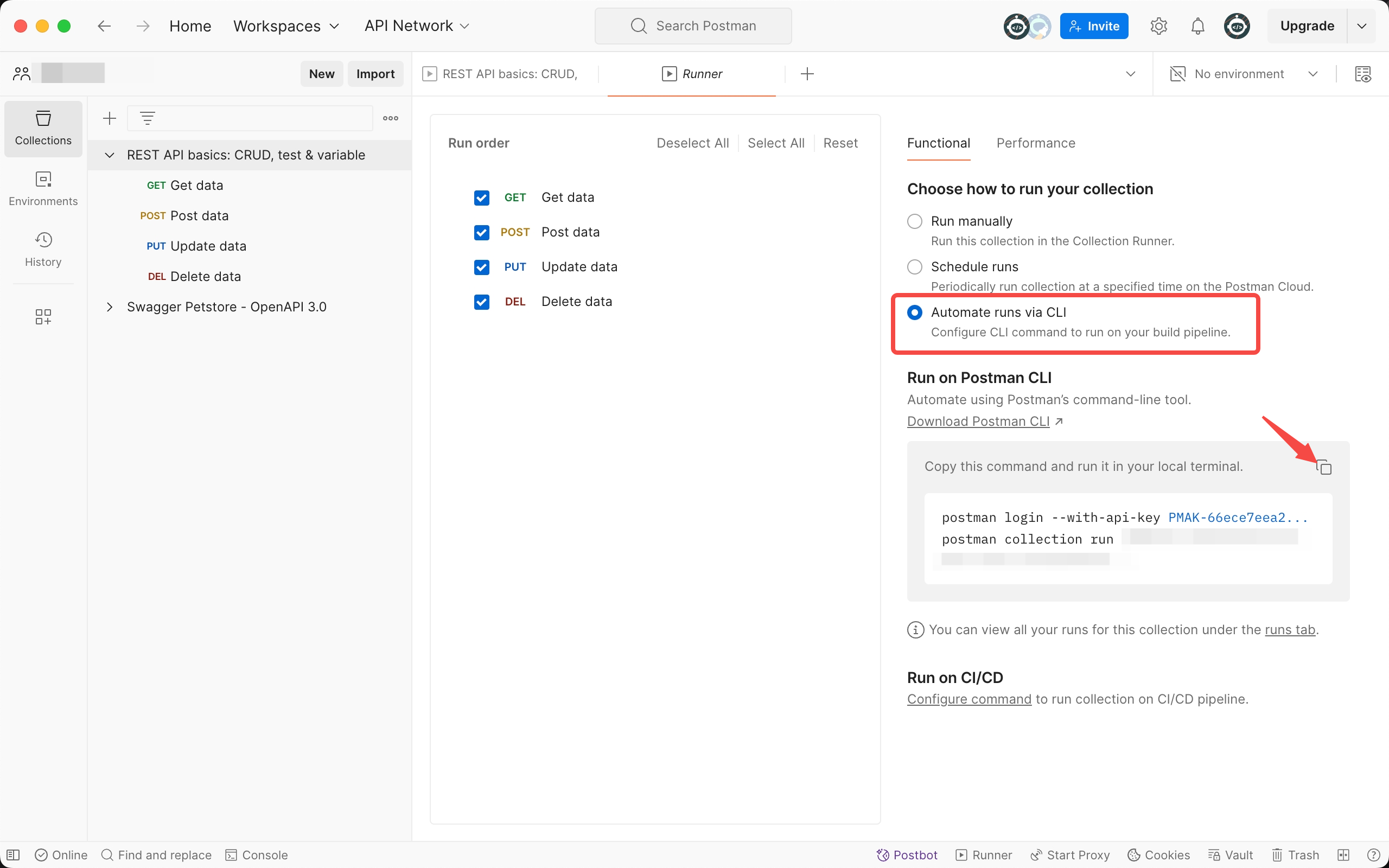Open the Collections sidebar panel
The image size is (1389, 868).
point(43,128)
